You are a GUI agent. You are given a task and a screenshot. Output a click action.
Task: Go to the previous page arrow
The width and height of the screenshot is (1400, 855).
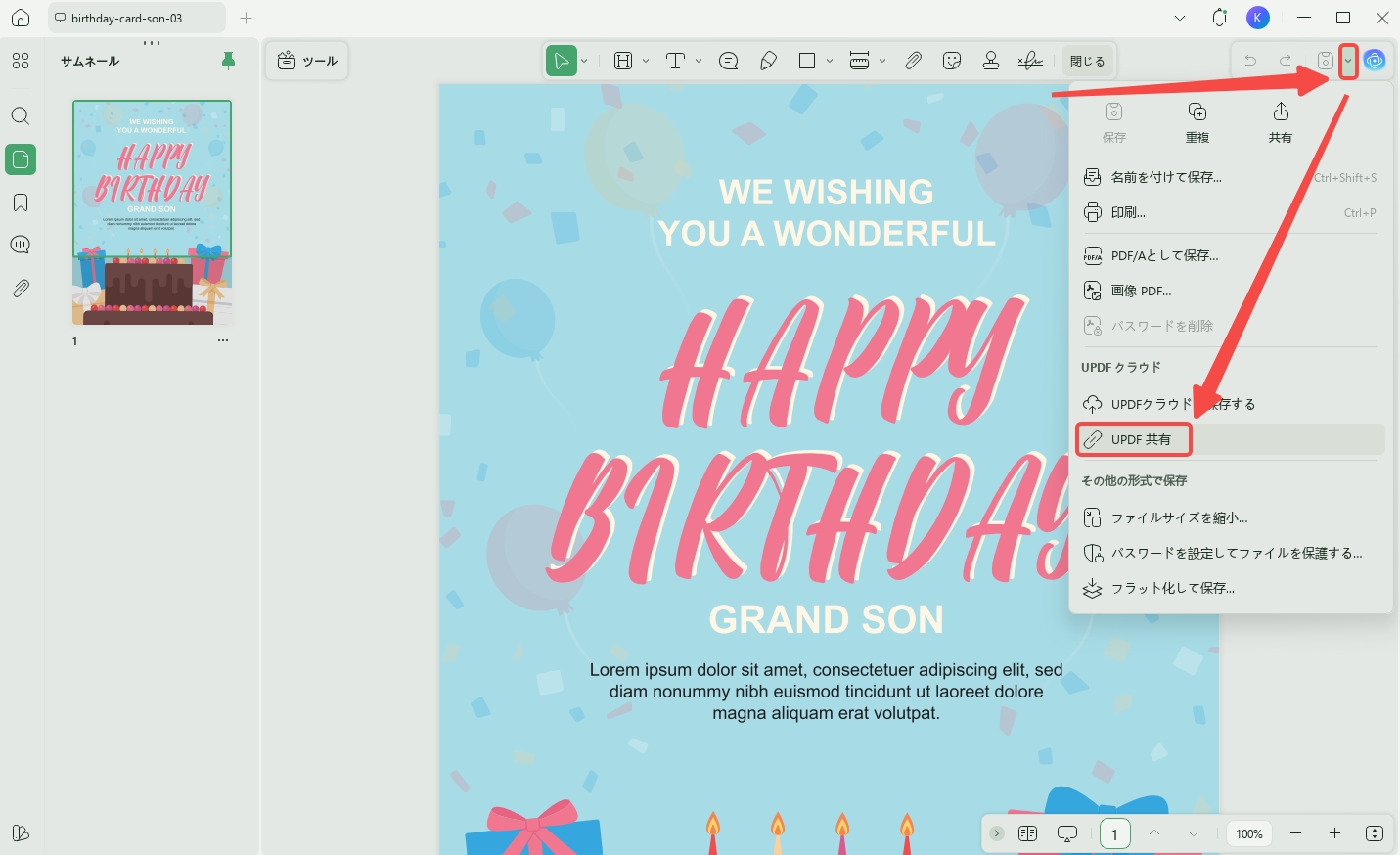1154,833
